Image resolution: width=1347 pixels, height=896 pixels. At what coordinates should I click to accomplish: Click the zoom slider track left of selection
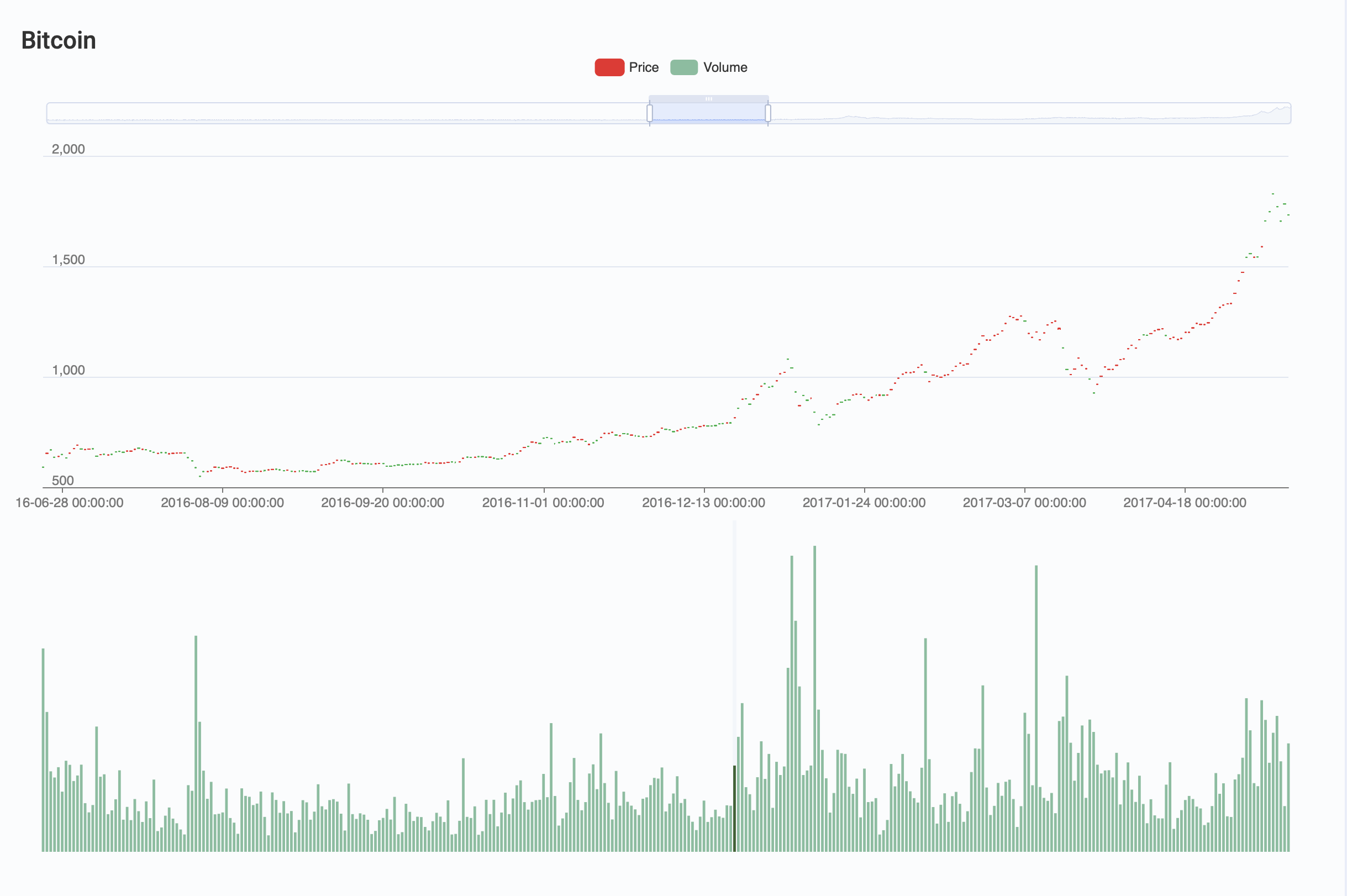pyautogui.click(x=343, y=113)
